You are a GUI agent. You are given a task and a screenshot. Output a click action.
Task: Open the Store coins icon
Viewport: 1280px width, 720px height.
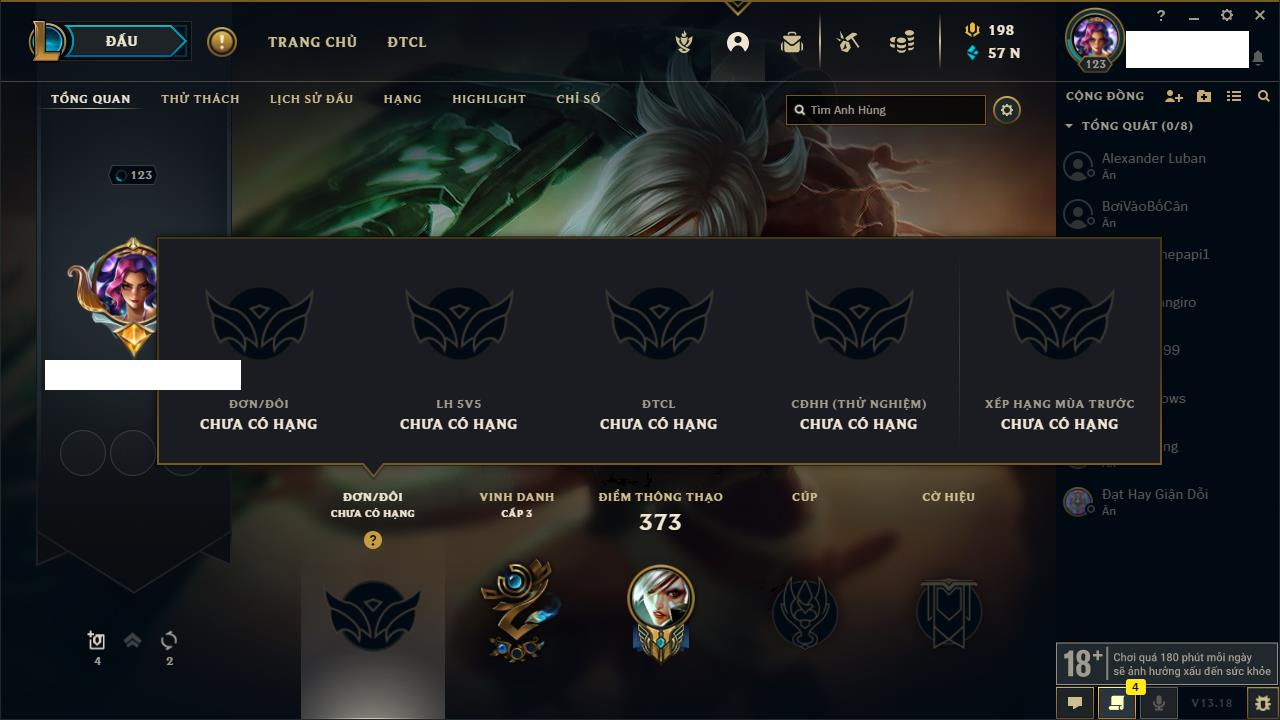coord(902,42)
